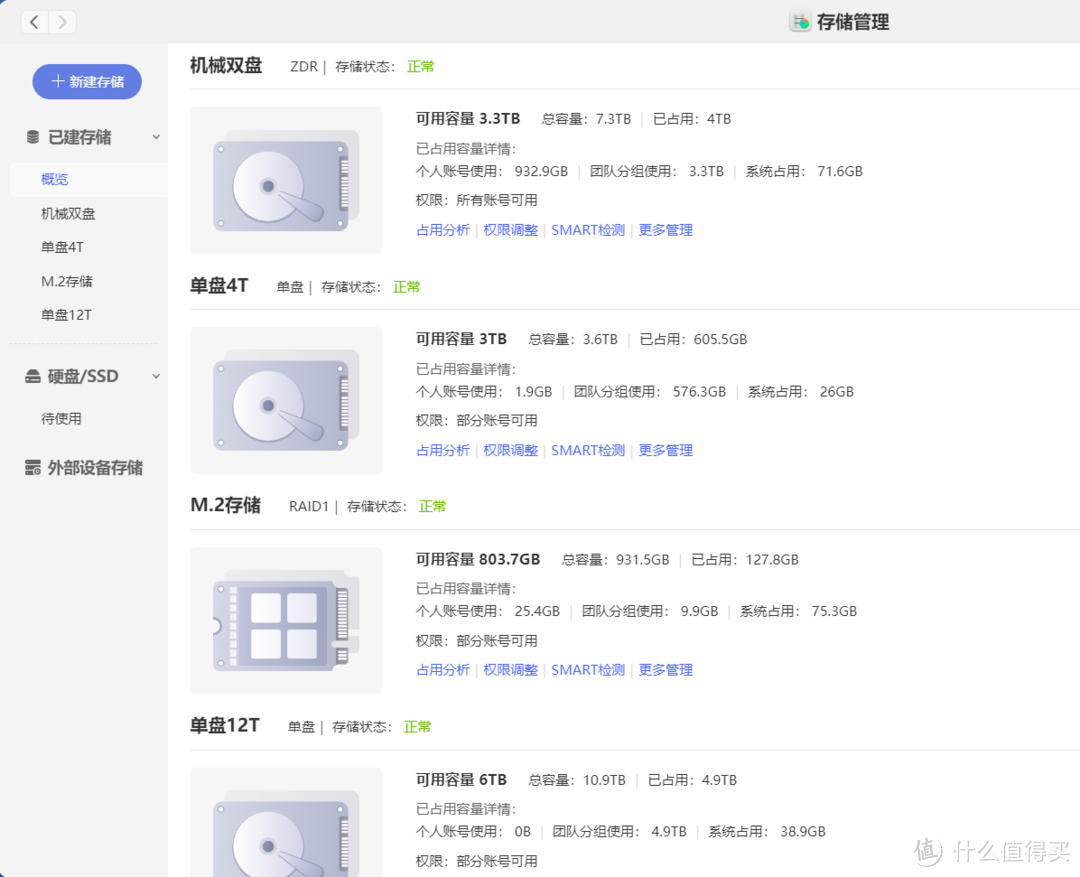This screenshot has height=877, width=1080.
Task: Select 待使用 in the sidebar
Action: click(x=61, y=418)
